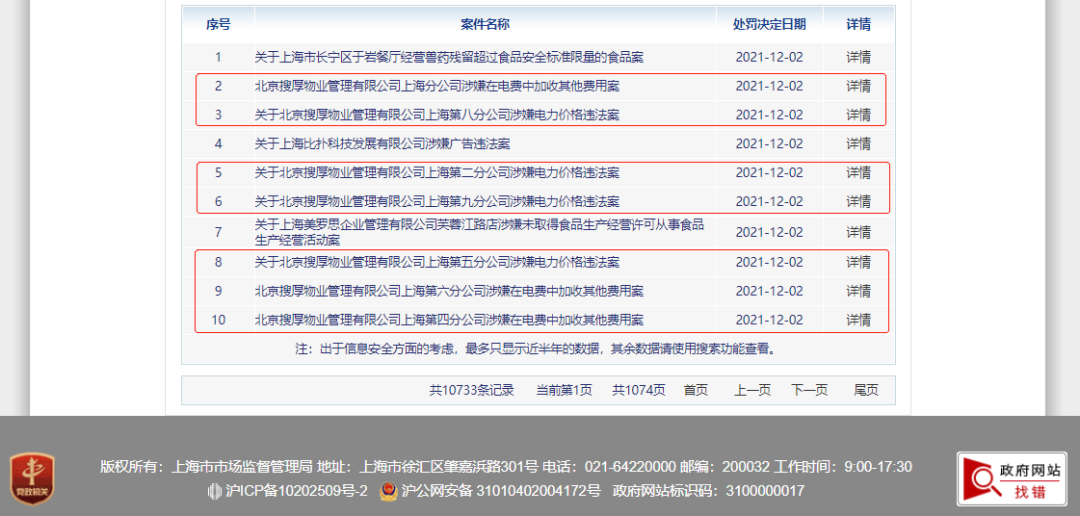The image size is (1080, 516).
Task: Click the 党政机关 red badge icon
Action: [x=32, y=479]
